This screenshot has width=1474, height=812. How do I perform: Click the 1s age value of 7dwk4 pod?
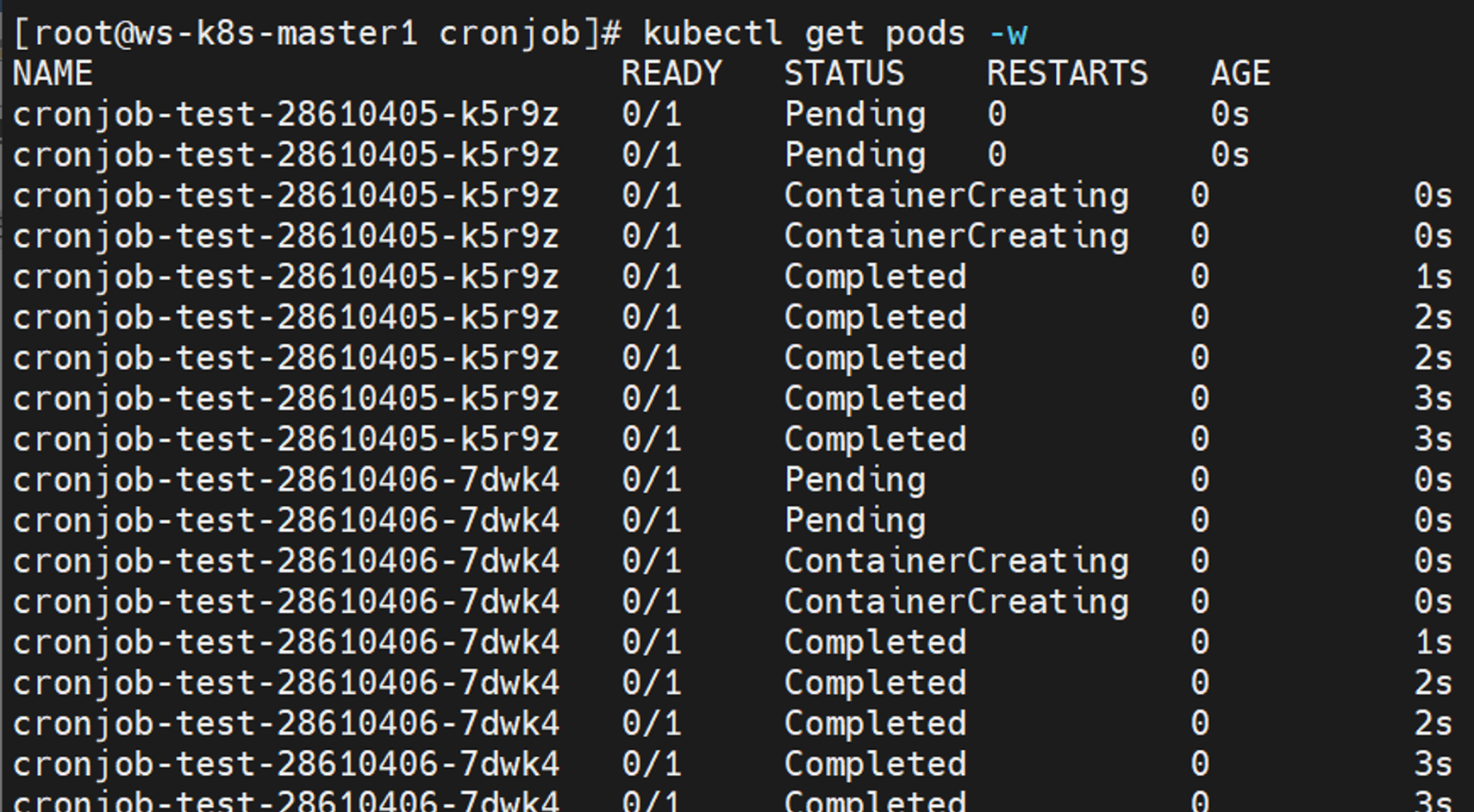point(1433,642)
